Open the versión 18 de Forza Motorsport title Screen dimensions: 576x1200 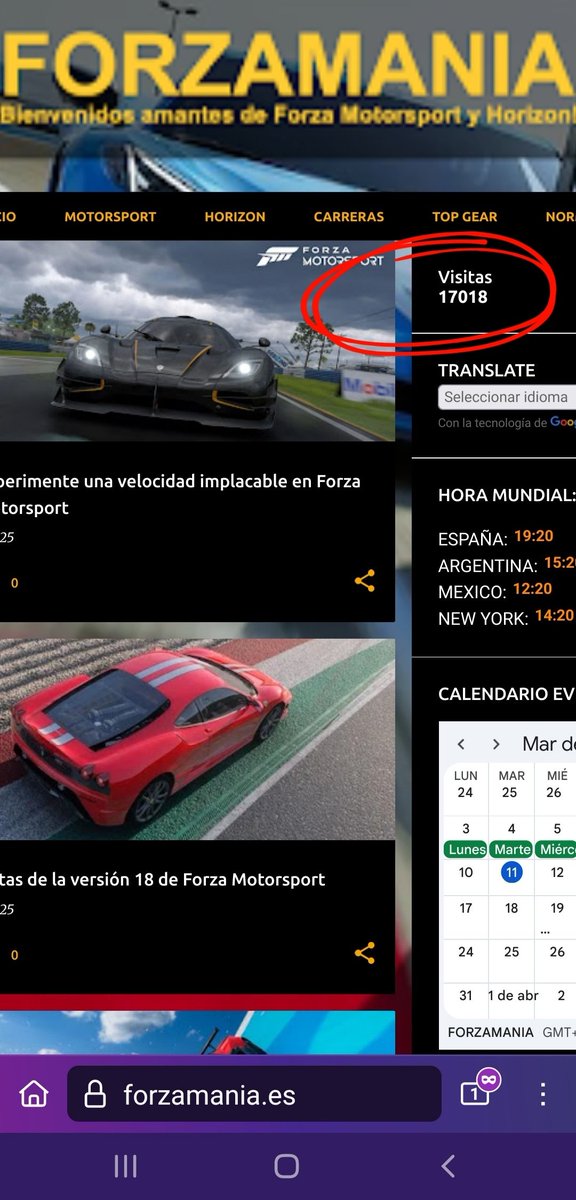(163, 880)
